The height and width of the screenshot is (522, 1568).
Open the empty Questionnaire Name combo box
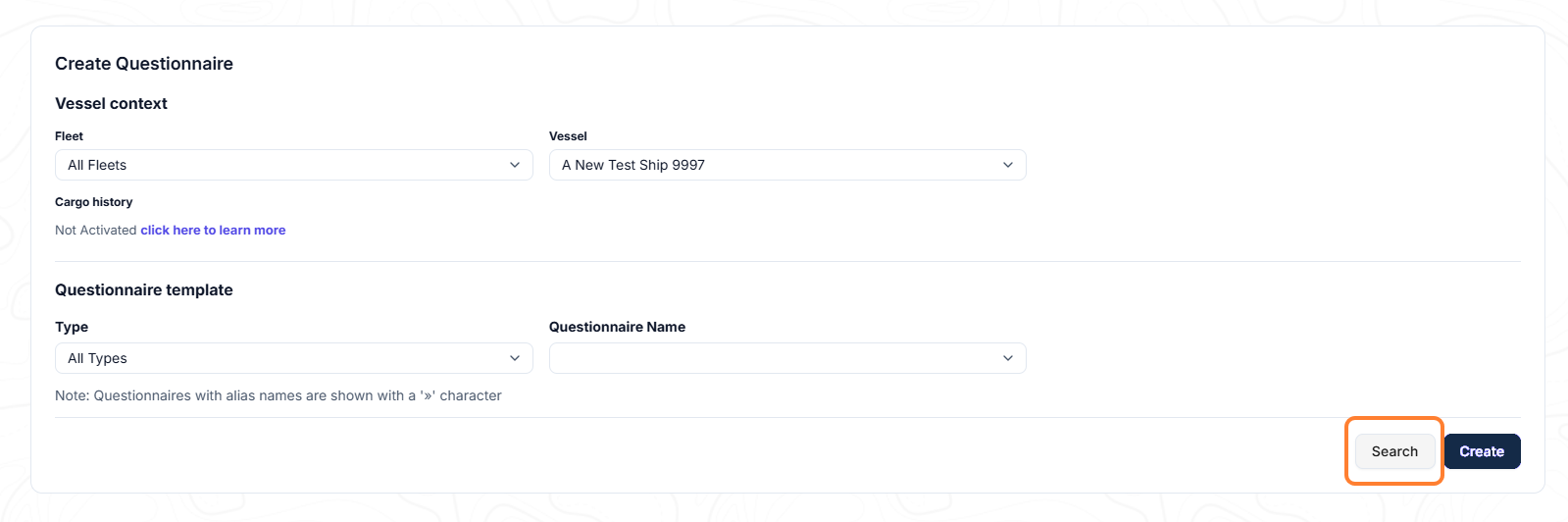pos(787,358)
